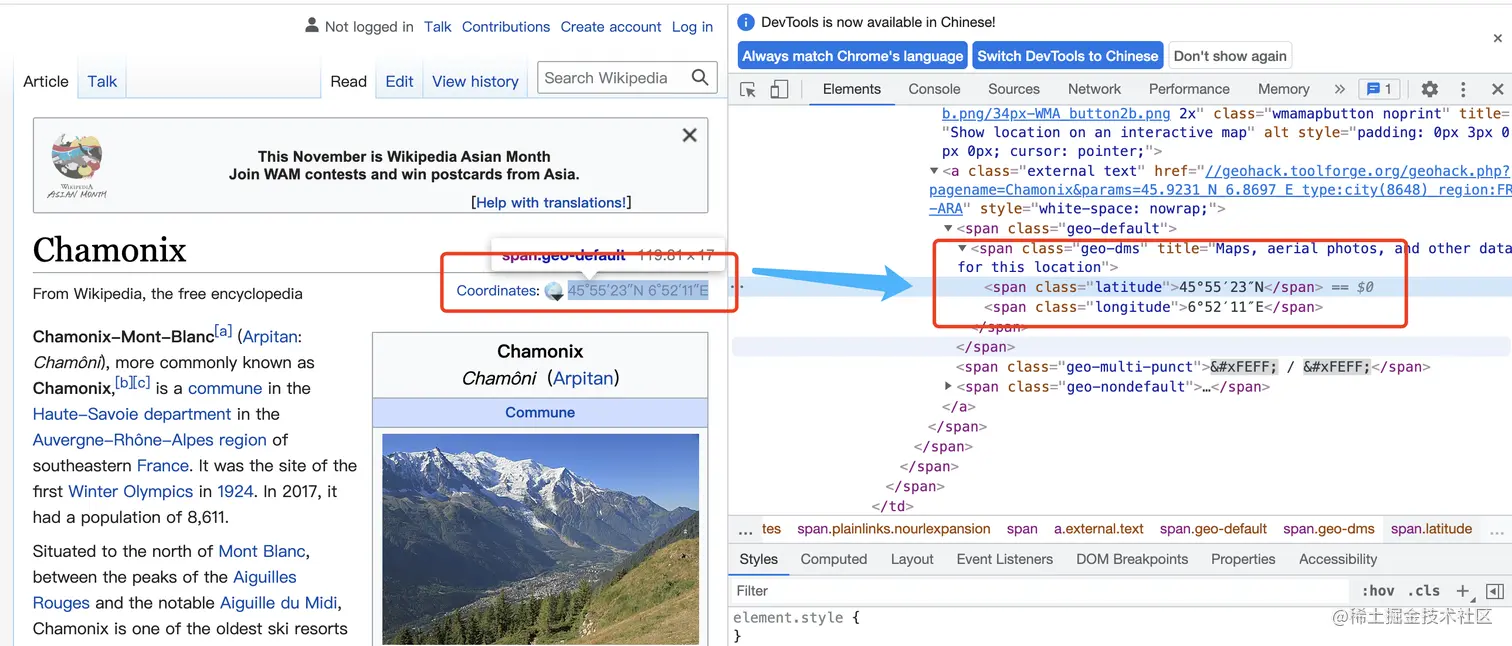Open the Talk link in the user bar
Image resolution: width=1512 pixels, height=646 pixels.
(x=438, y=27)
